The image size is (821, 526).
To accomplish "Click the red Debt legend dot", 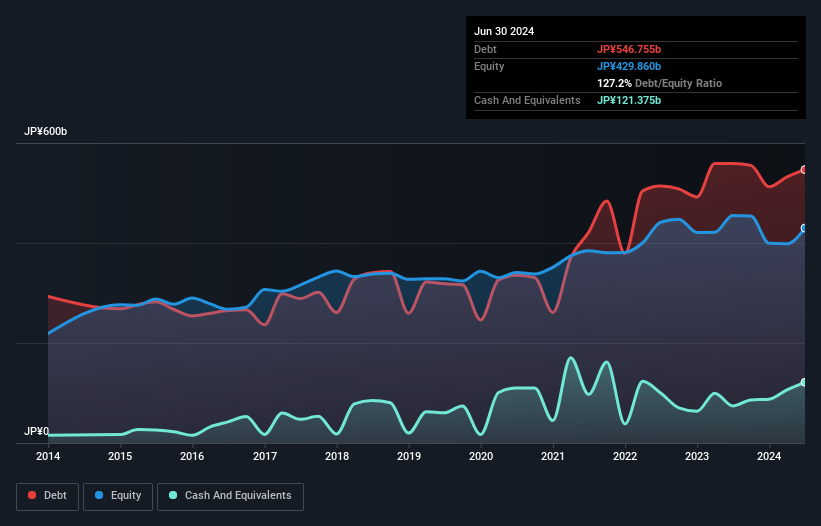I will tap(32, 495).
